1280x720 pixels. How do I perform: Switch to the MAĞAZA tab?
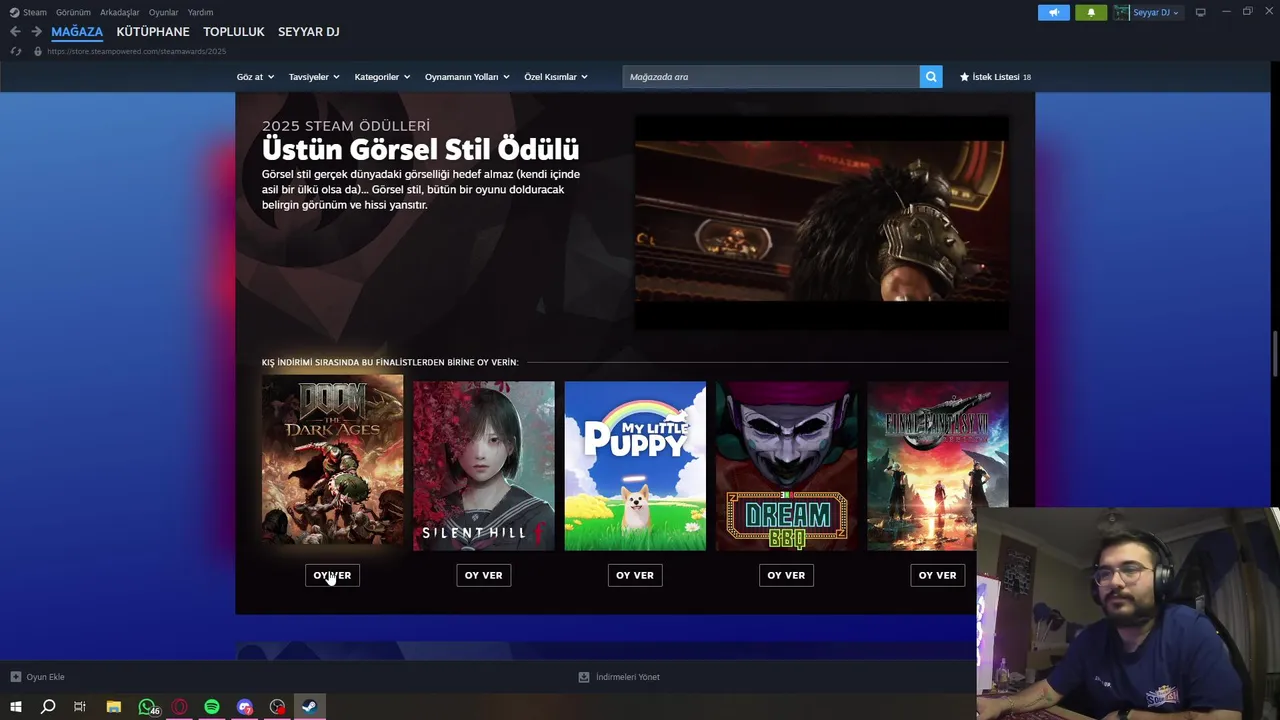point(77,32)
